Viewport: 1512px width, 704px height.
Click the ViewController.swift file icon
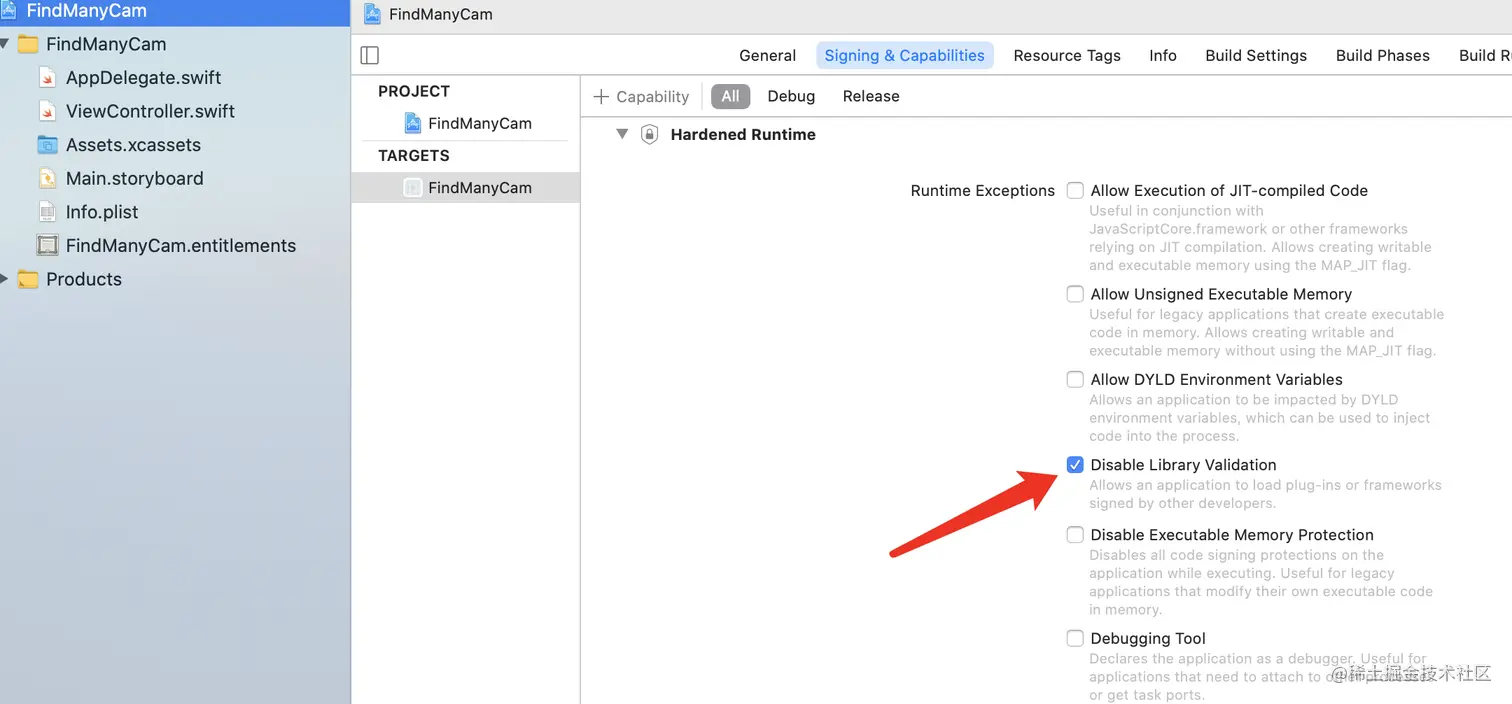tap(47, 111)
